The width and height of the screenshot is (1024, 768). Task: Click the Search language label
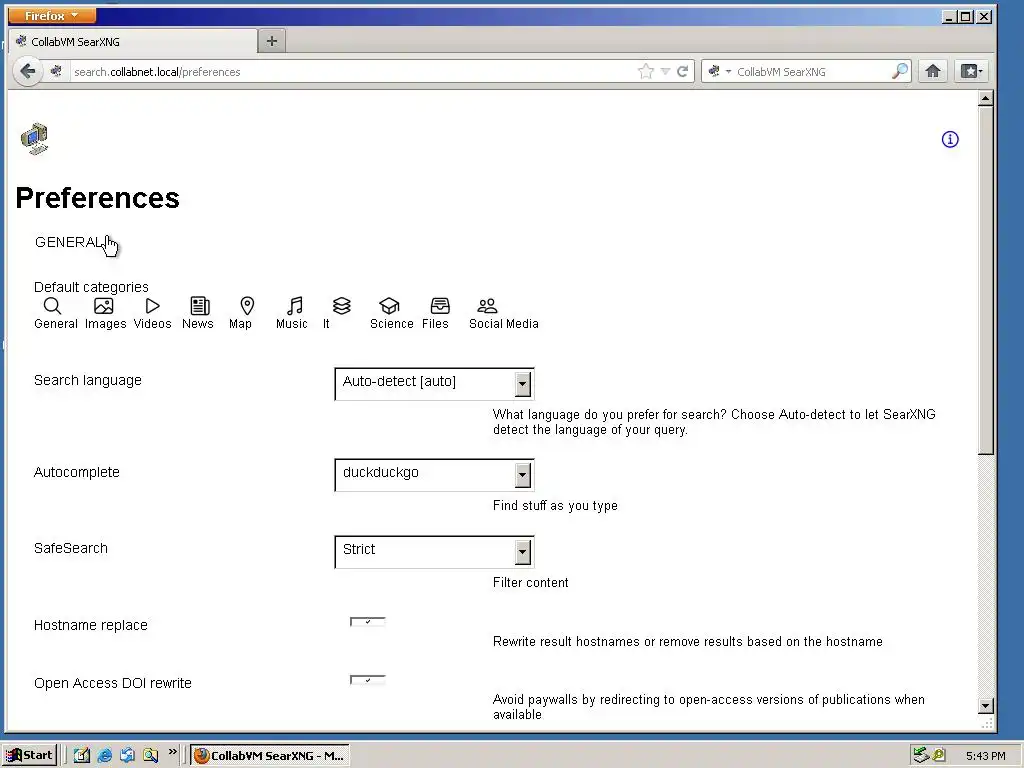(88, 380)
